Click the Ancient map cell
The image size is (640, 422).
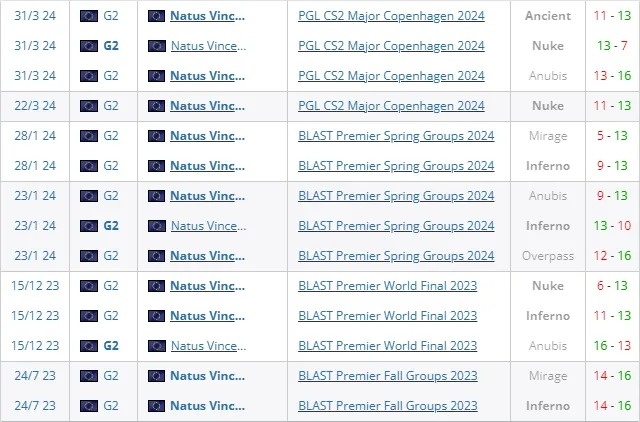548,16
